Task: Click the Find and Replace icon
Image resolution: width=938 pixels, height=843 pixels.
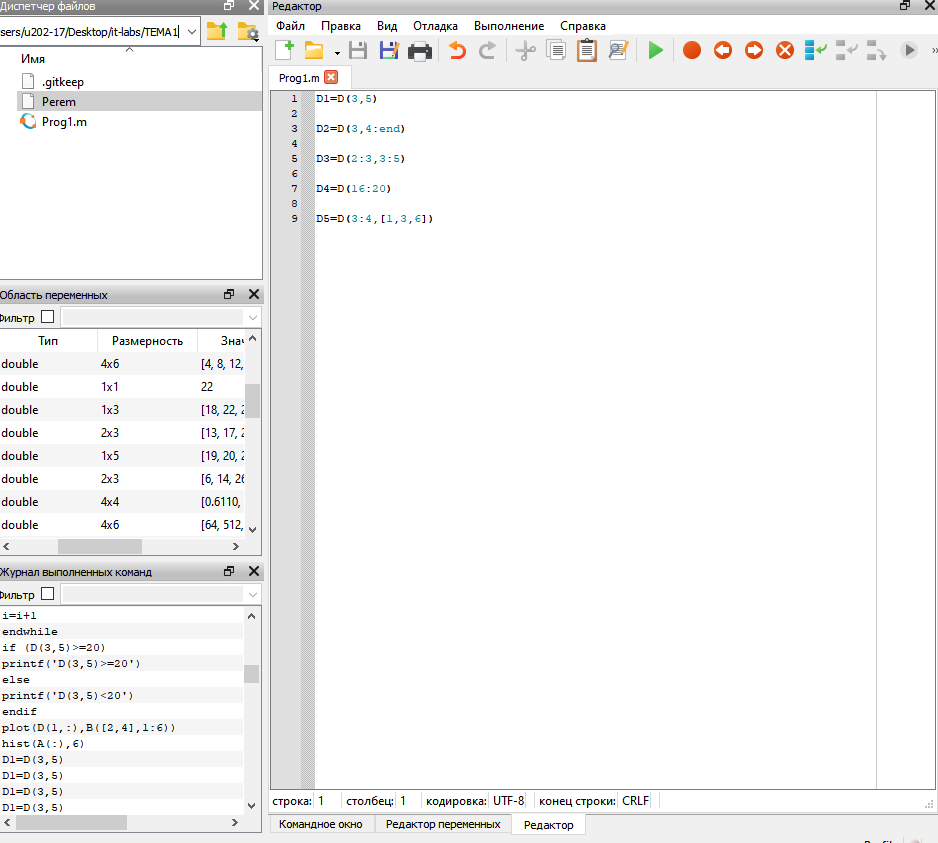Action: pyautogui.click(x=618, y=50)
